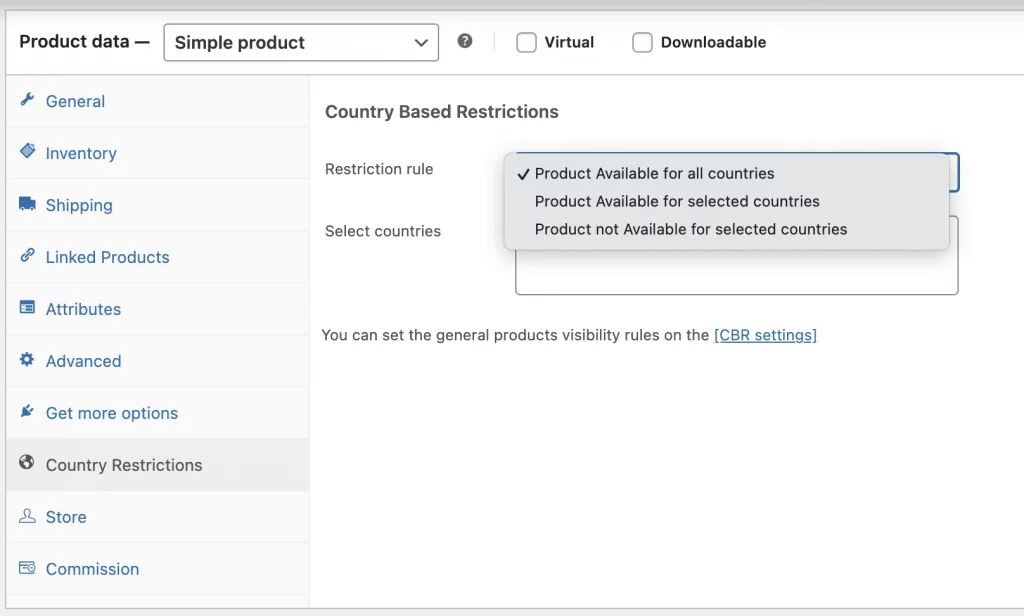
Task: Click the Get more options plug icon
Action: click(27, 412)
